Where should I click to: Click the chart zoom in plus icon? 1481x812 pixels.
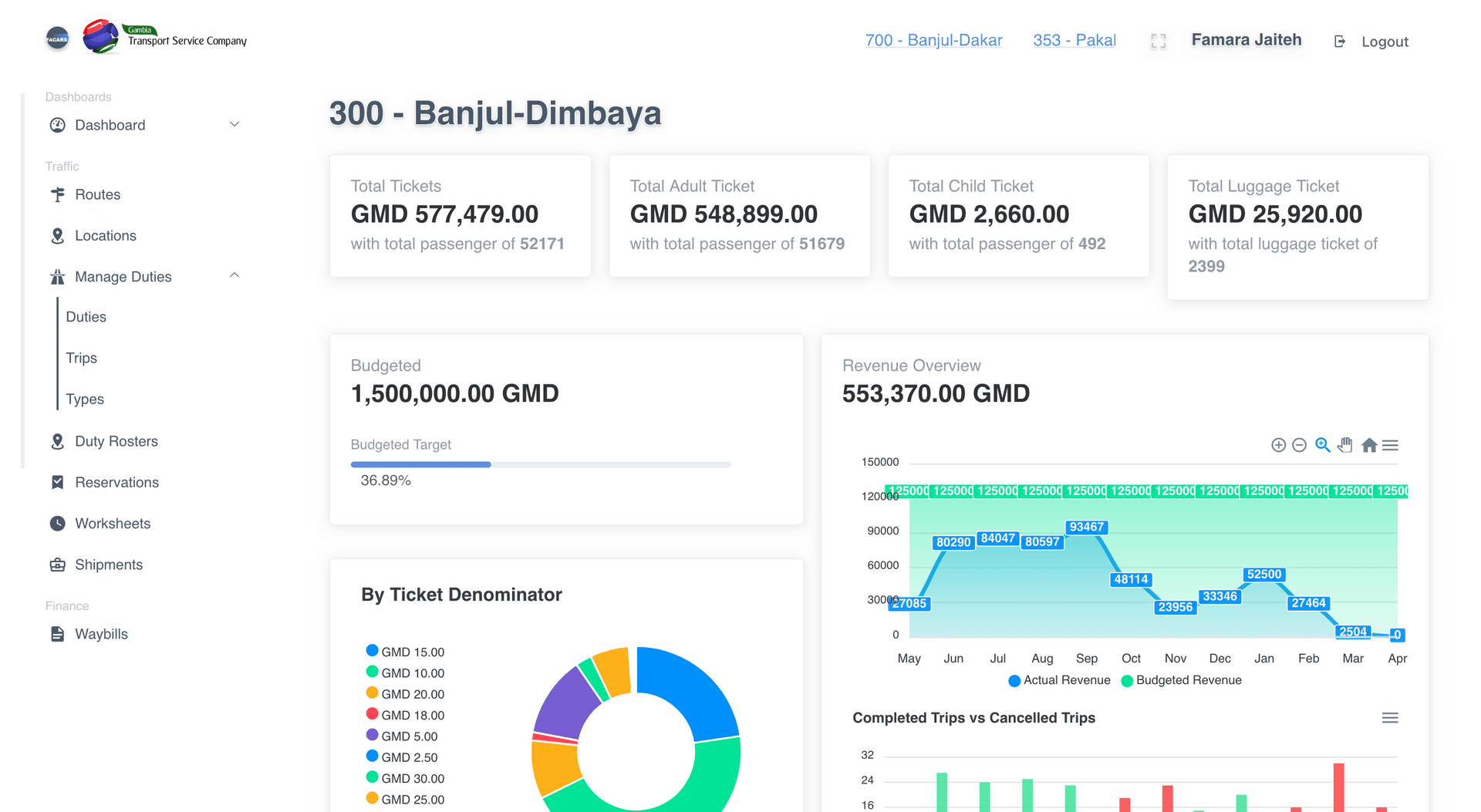click(x=1278, y=445)
